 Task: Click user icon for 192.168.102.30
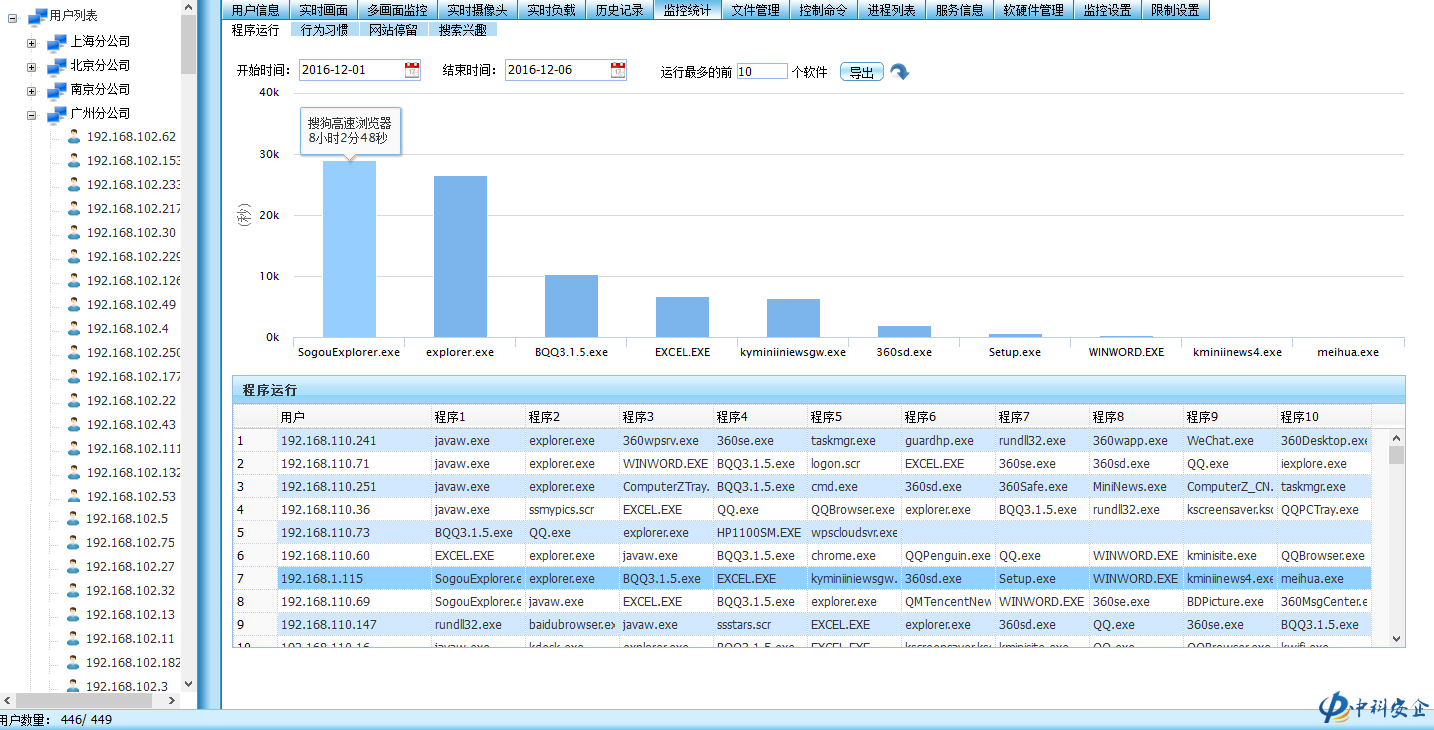(74, 233)
